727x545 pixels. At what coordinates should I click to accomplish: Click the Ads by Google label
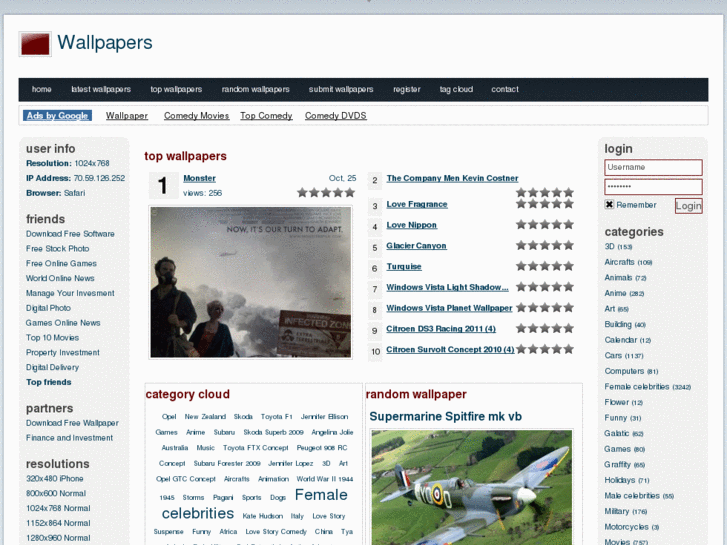[57, 115]
